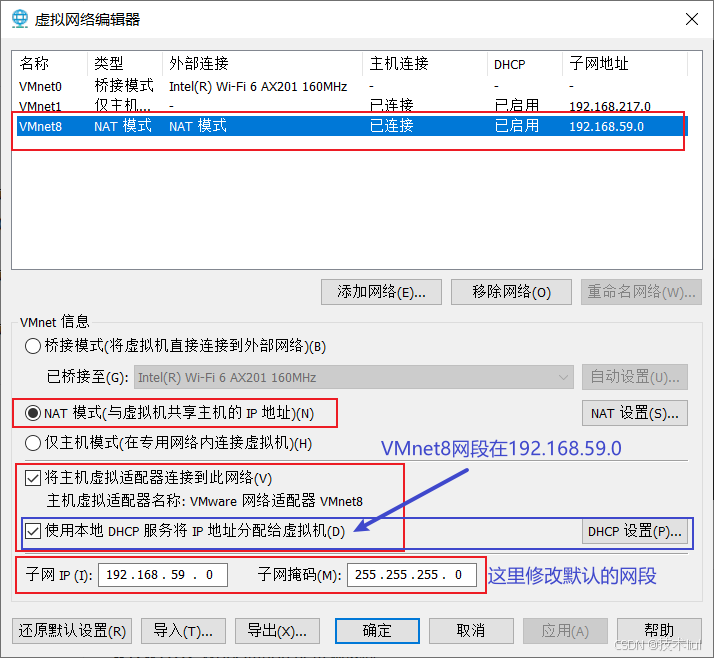Click 重命名网络(W)... button
714x658 pixels.
(x=641, y=292)
